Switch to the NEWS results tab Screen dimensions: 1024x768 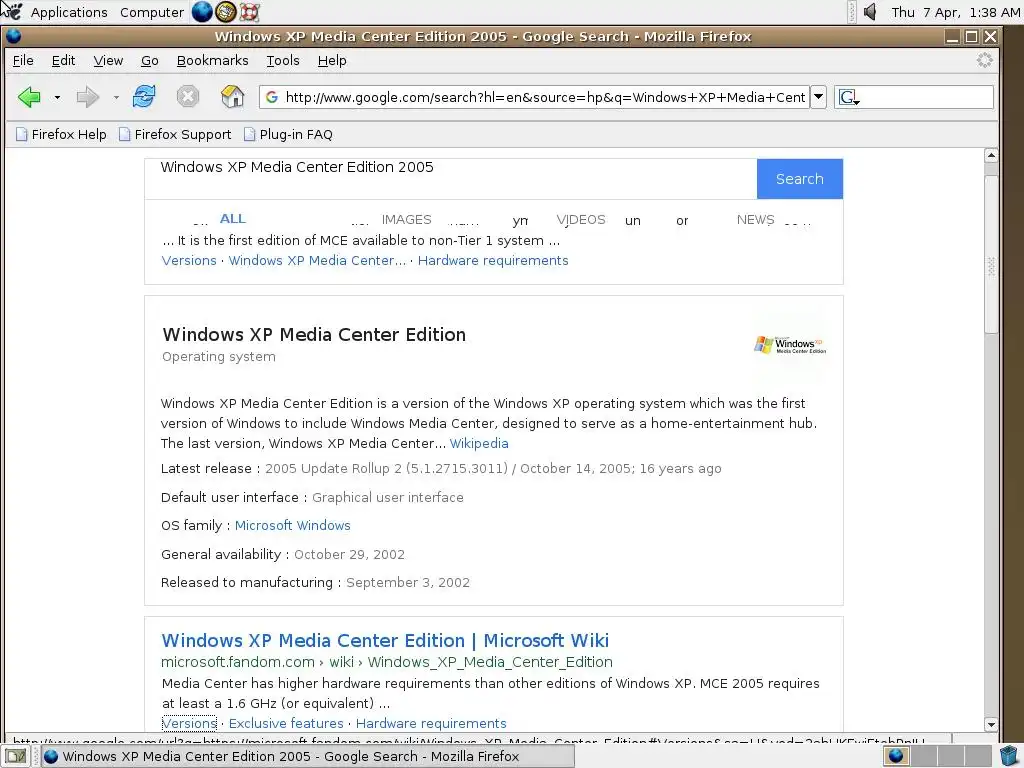[x=755, y=219]
